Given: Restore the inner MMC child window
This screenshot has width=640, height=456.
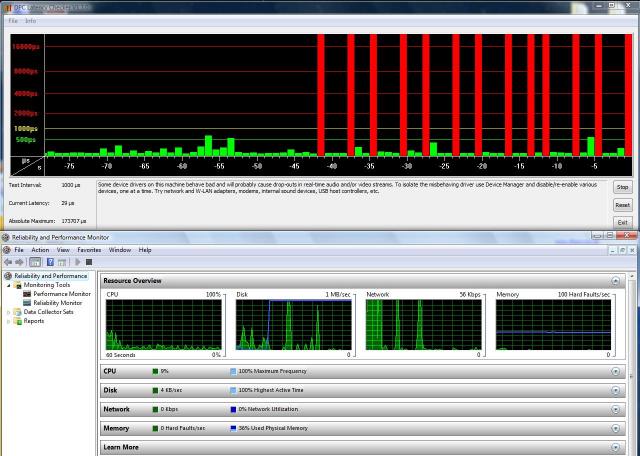Looking at the screenshot, I should coord(622,250).
